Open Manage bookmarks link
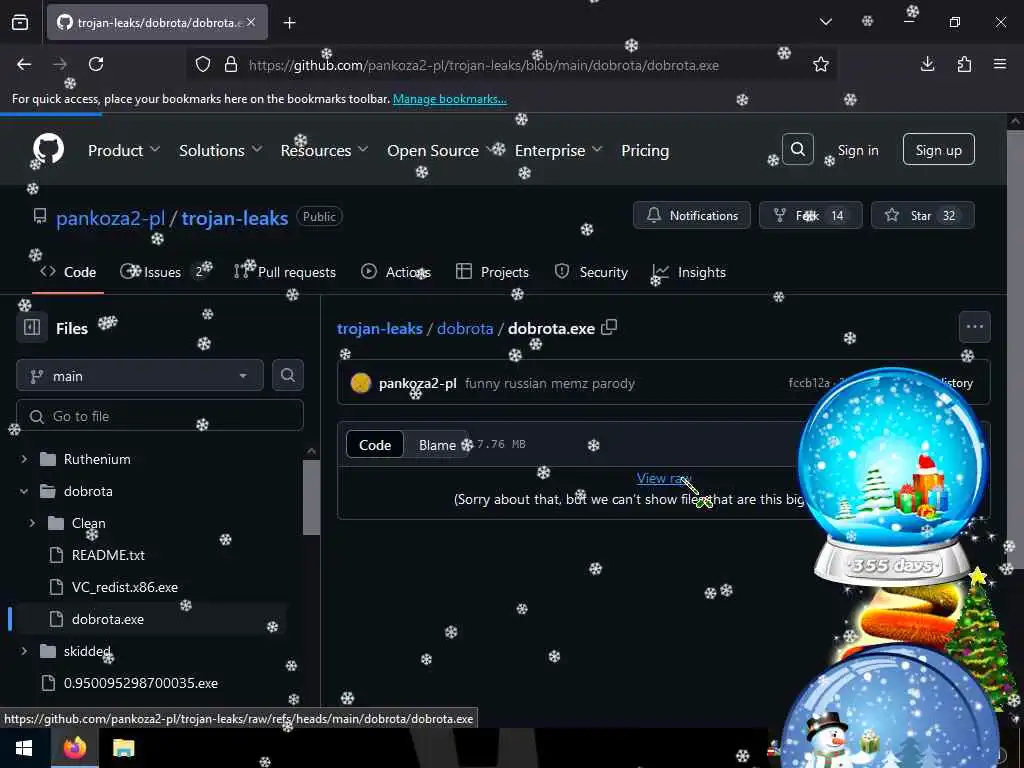The image size is (1024, 768). pyautogui.click(x=449, y=99)
